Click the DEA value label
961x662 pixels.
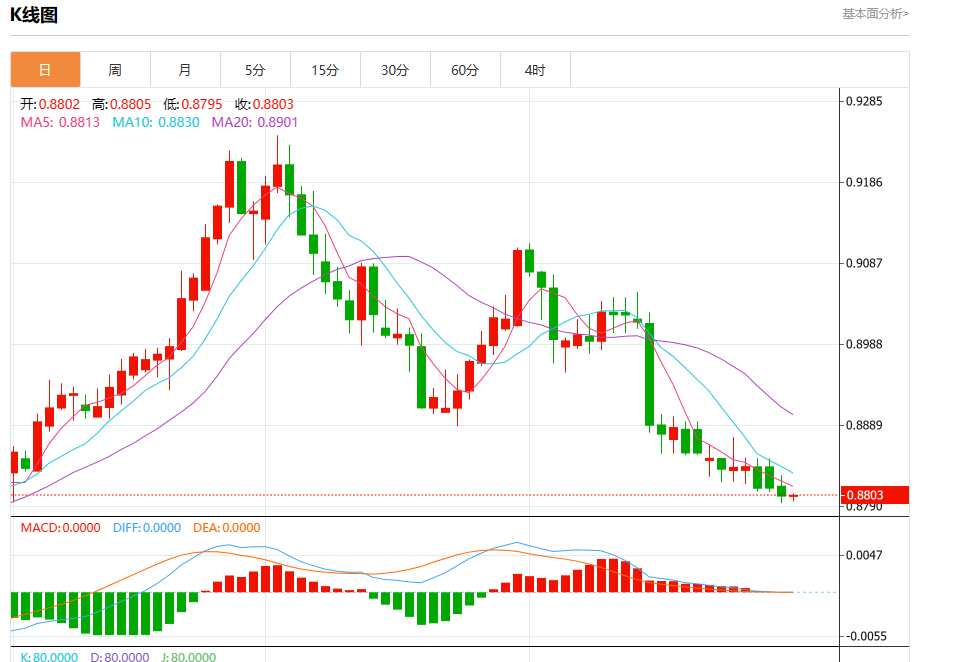coord(226,528)
